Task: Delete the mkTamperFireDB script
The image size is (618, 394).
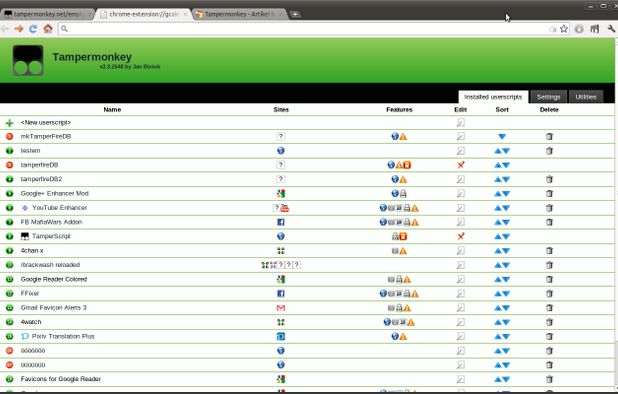Action: [549, 137]
